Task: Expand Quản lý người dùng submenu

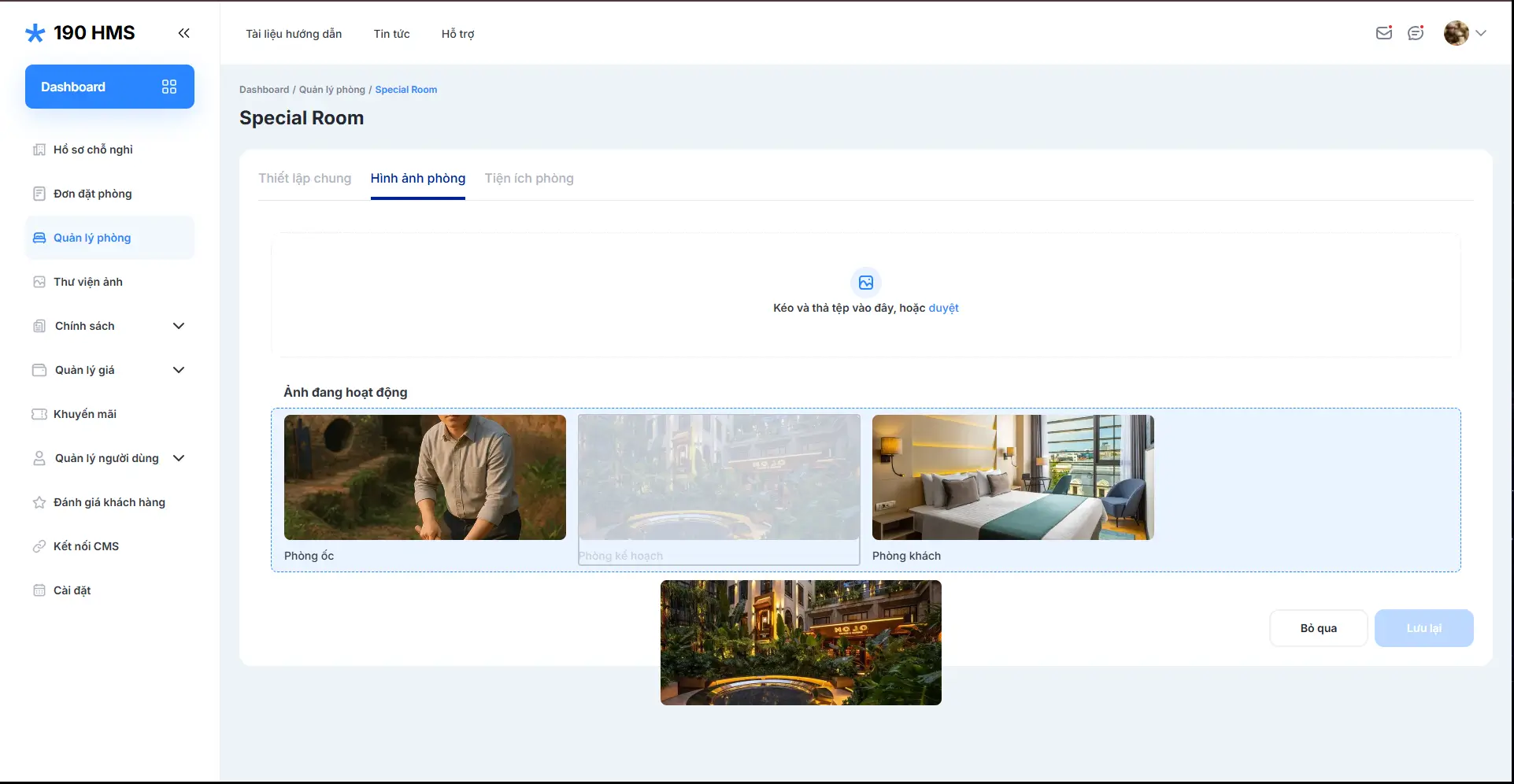Action: [179, 458]
